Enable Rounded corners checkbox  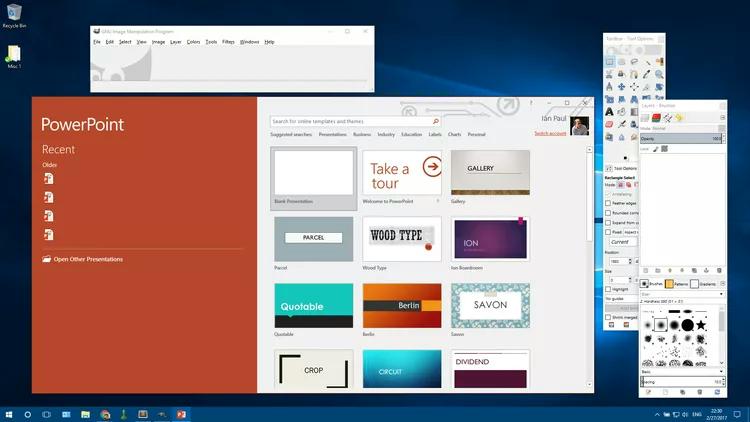click(608, 213)
